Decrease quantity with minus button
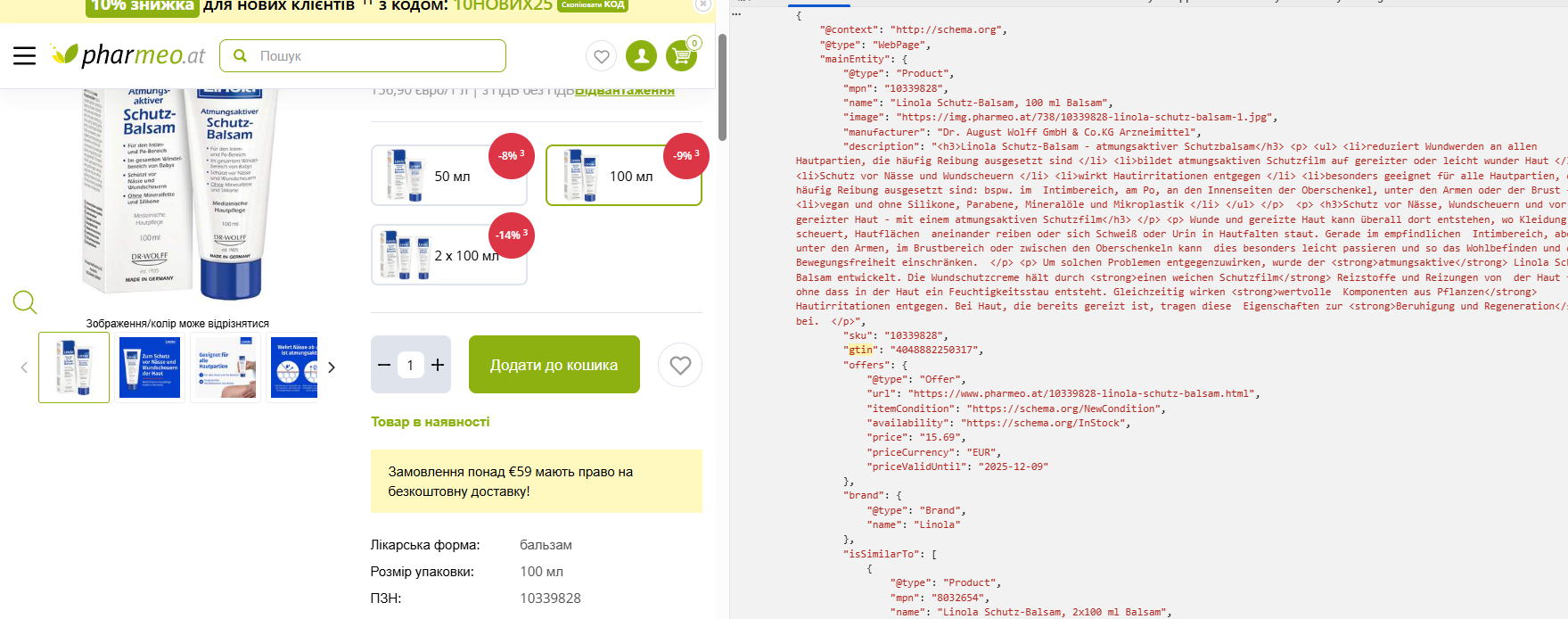This screenshot has height=619, width=1568. pos(384,365)
